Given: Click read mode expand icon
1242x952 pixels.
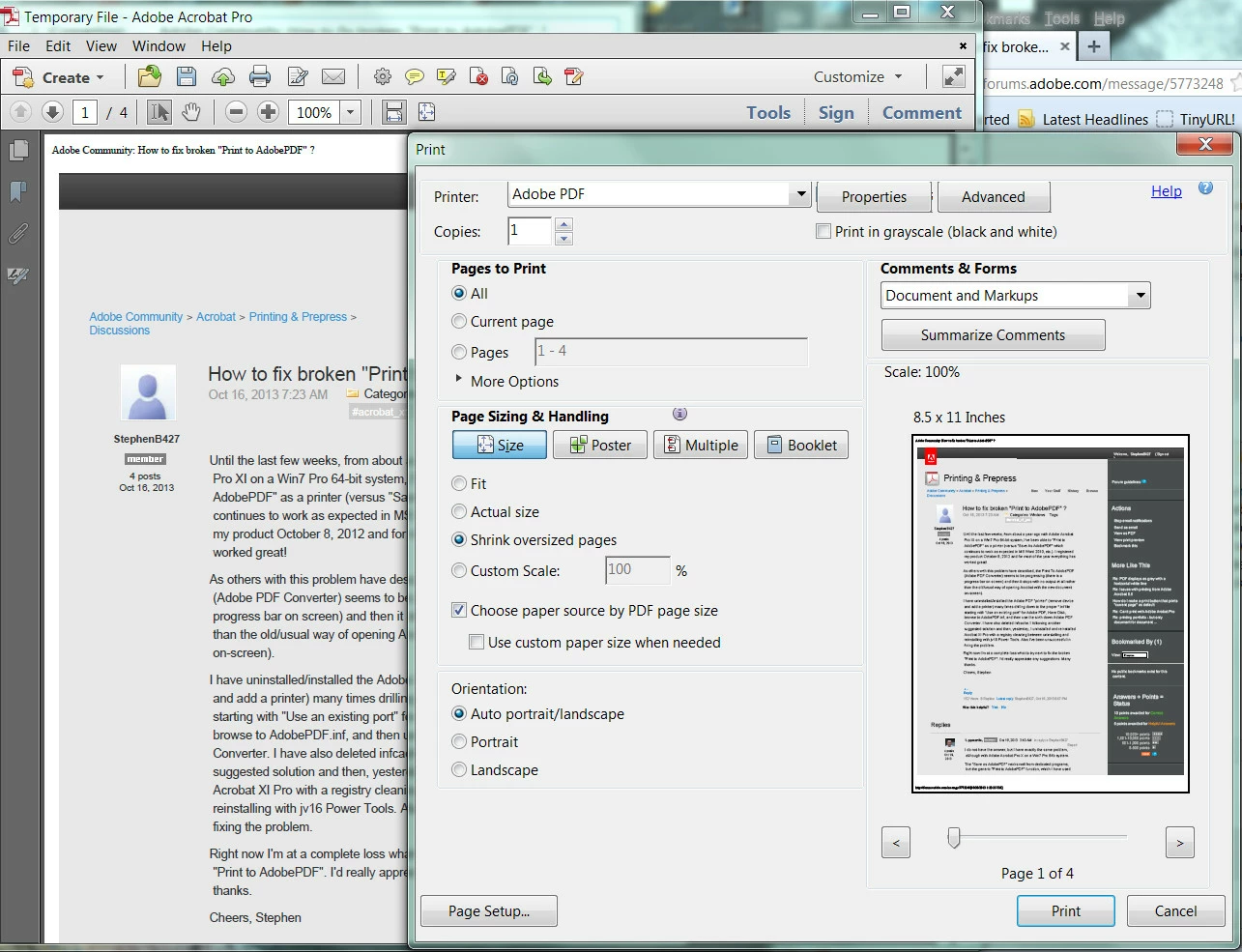Looking at the screenshot, I should (954, 77).
